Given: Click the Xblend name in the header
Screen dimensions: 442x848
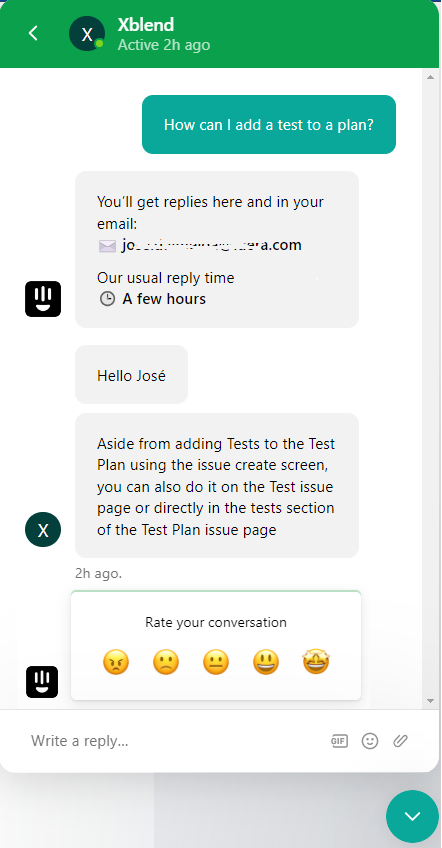Looking at the screenshot, I should (x=146, y=25).
